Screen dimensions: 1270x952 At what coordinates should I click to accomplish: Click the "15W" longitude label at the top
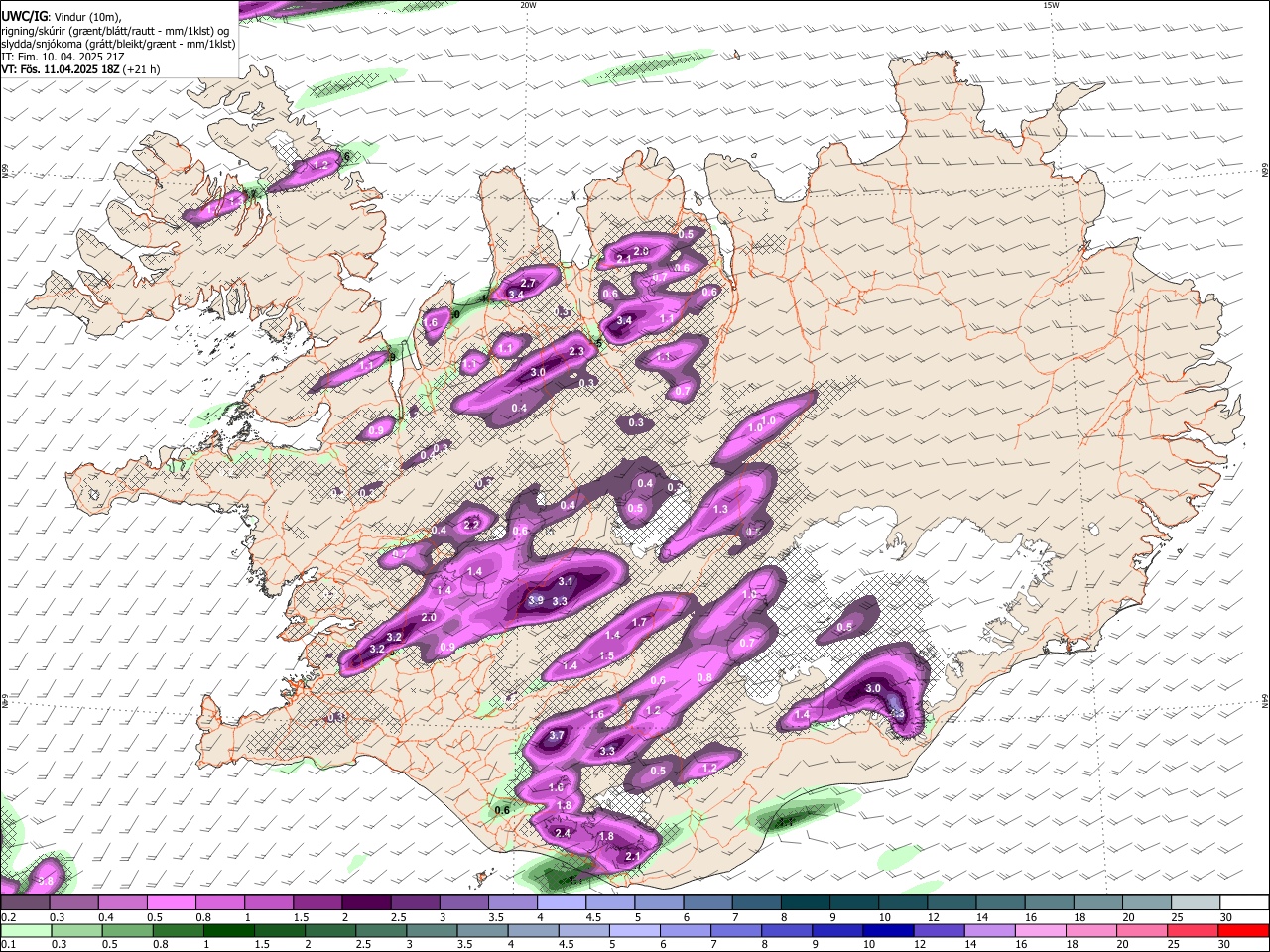(x=1051, y=5)
